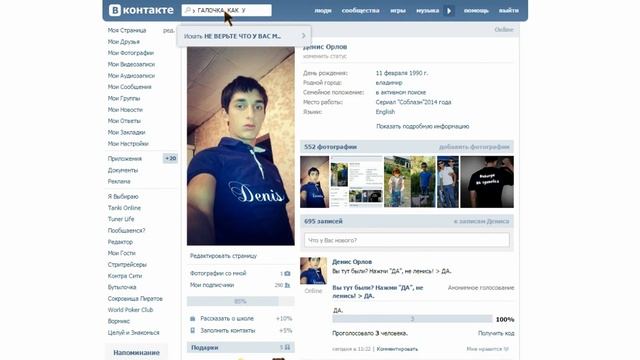Click Комментировать under the post
The width and height of the screenshot is (640, 360).
(397, 349)
